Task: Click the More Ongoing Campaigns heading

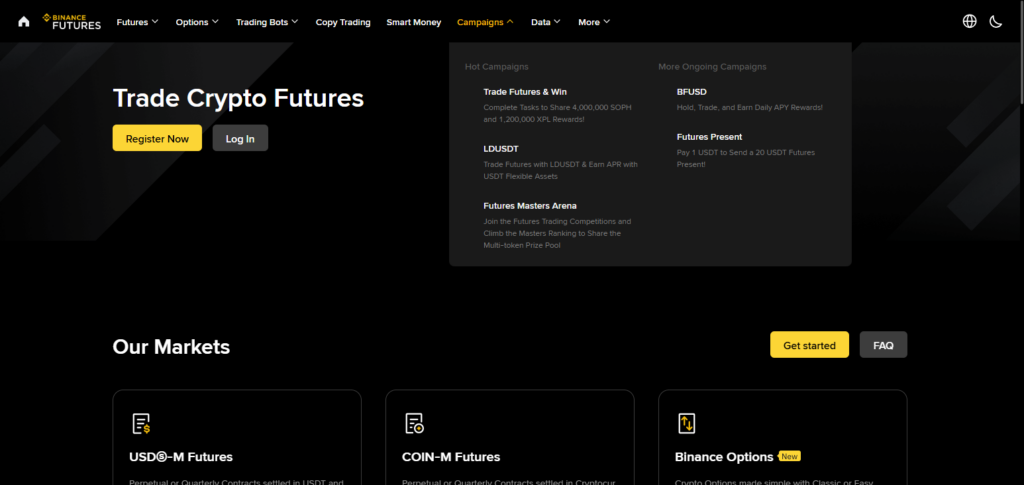Action: (712, 67)
